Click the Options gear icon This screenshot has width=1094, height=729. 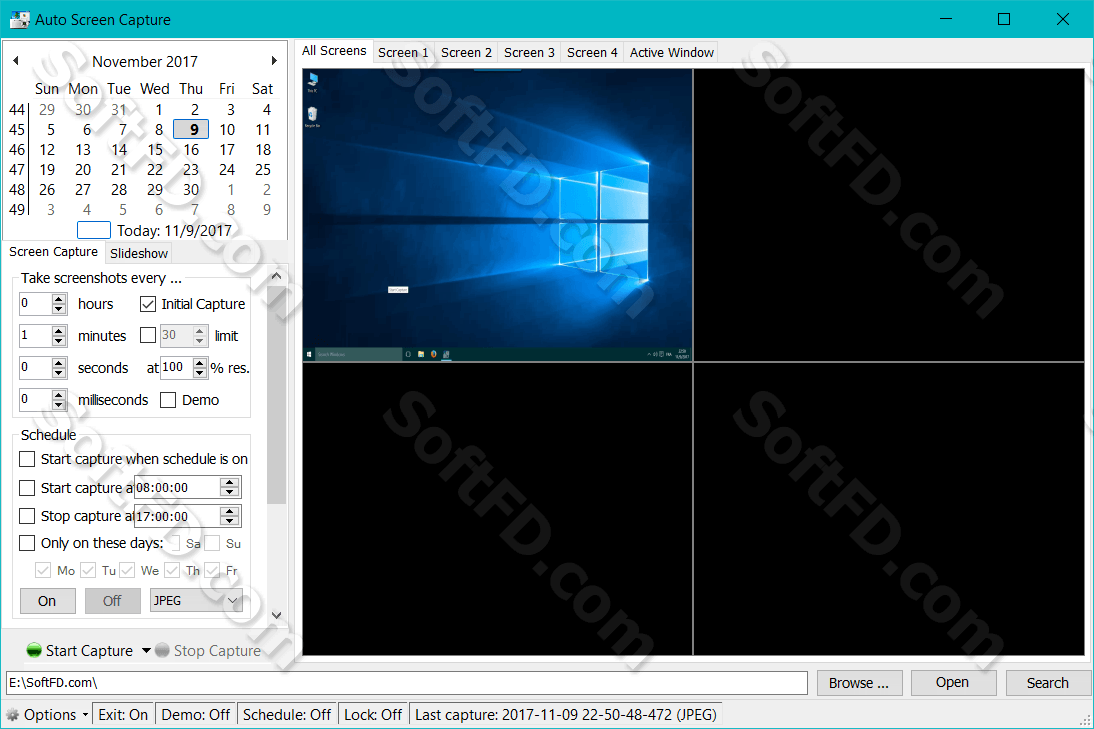[x=13, y=715]
